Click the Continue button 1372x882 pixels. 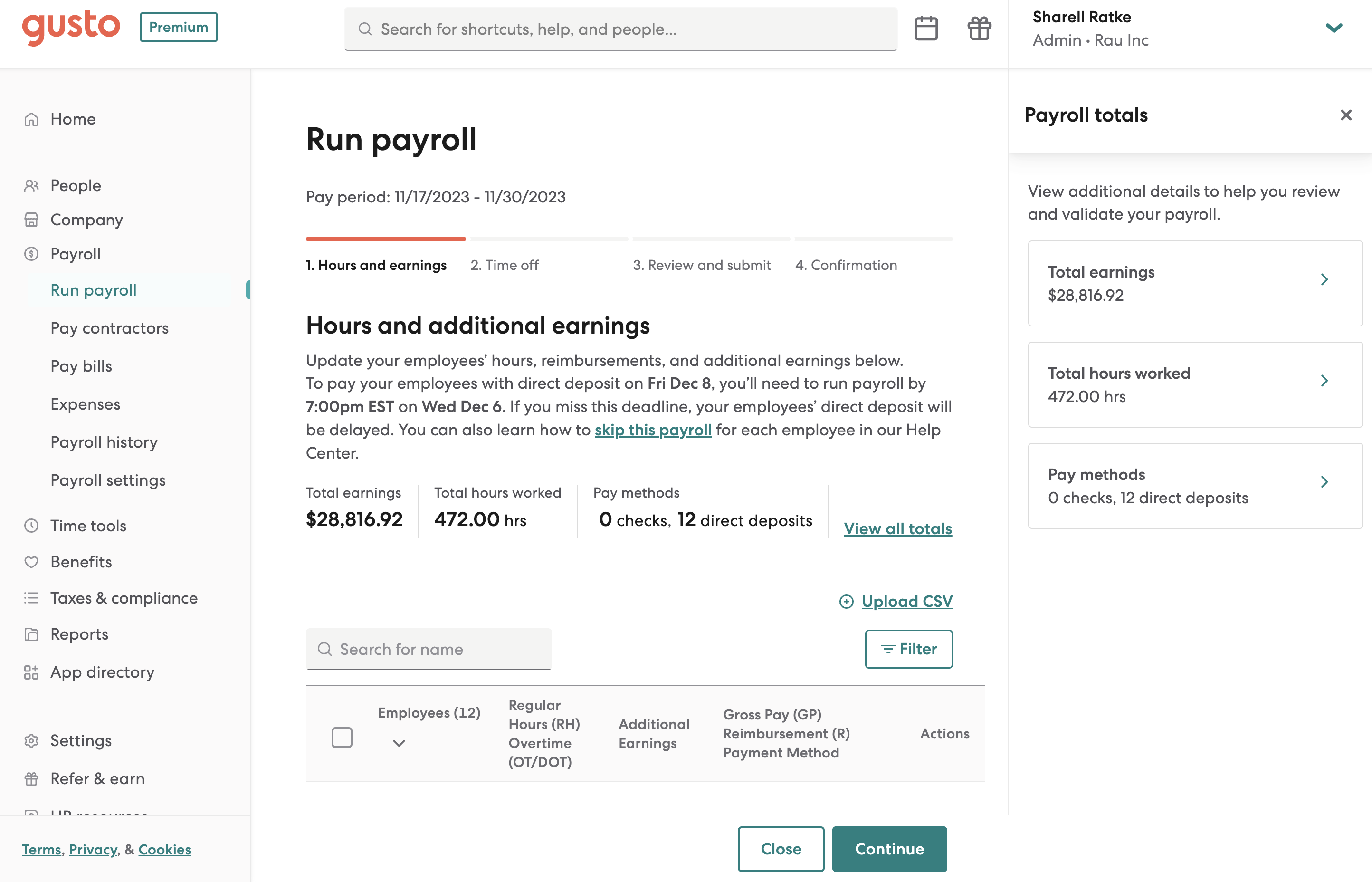889,849
